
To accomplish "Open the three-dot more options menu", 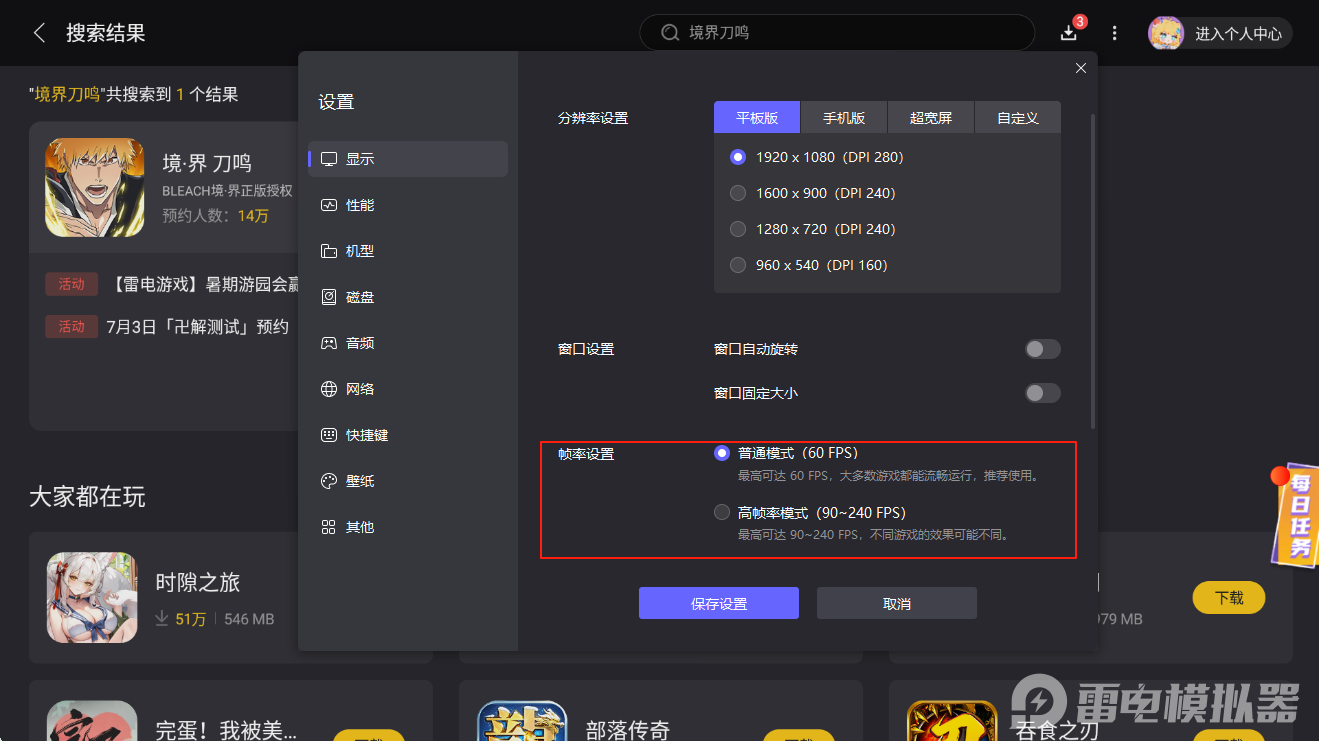I will coord(1115,33).
